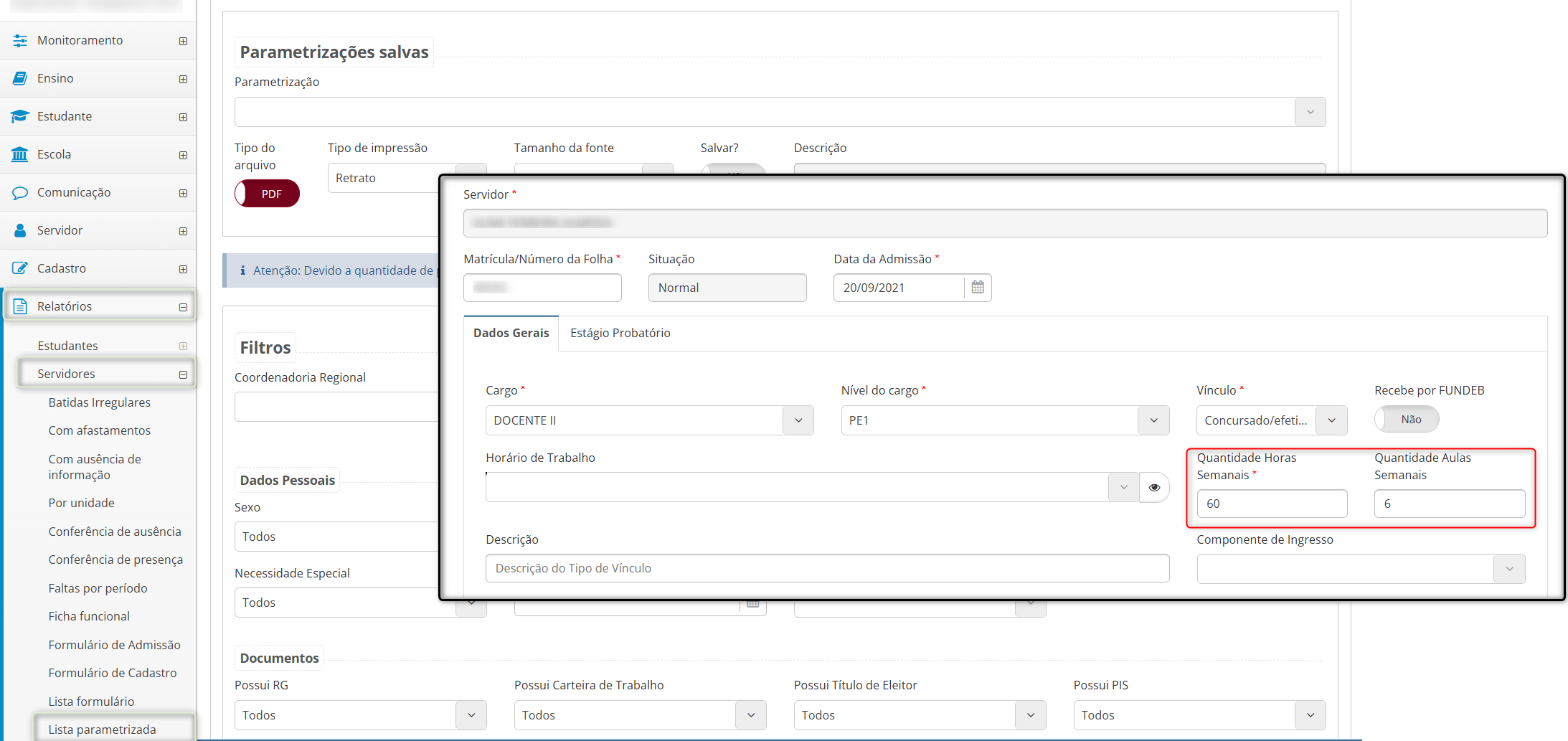Click the Descrição do Tipo de Vínculo field
Image resolution: width=1568 pixels, height=741 pixels.
click(827, 569)
